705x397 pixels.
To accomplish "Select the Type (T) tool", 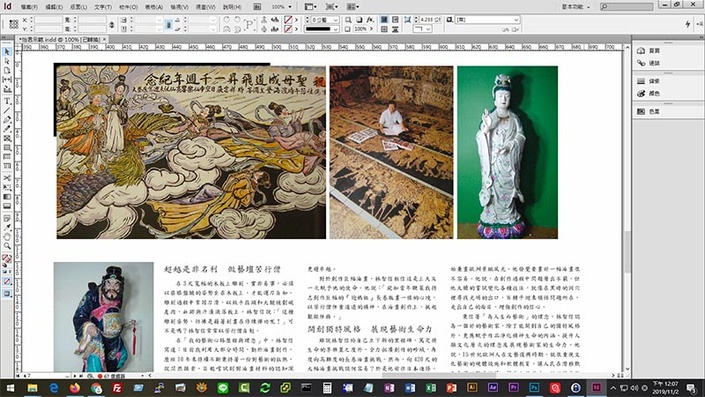I will (x=7, y=101).
